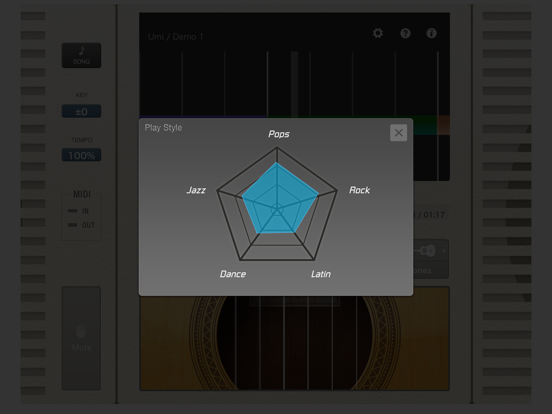Open the info icon
The width and height of the screenshot is (552, 414).
coord(432,33)
